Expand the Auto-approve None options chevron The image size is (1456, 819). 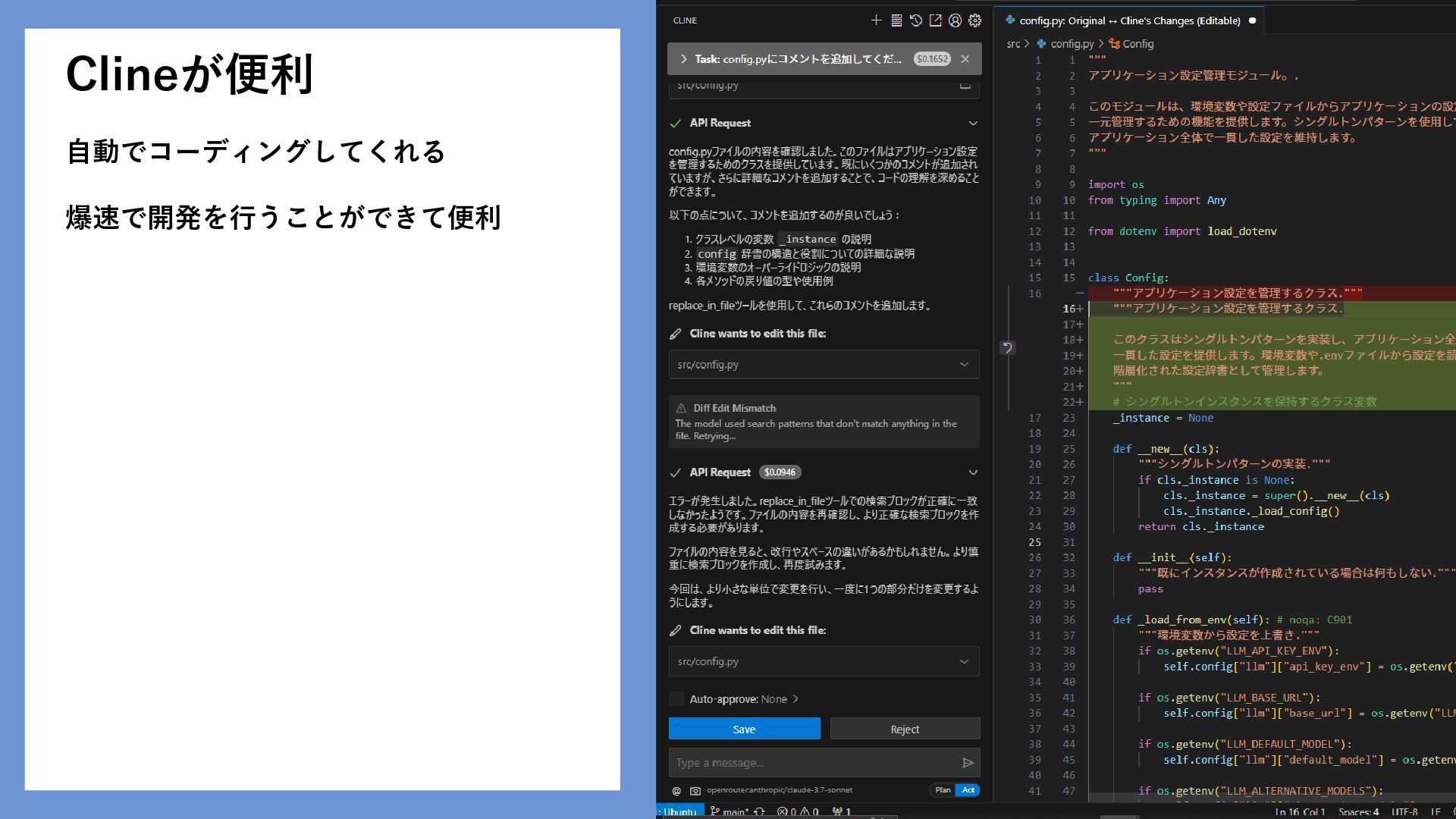(x=795, y=698)
